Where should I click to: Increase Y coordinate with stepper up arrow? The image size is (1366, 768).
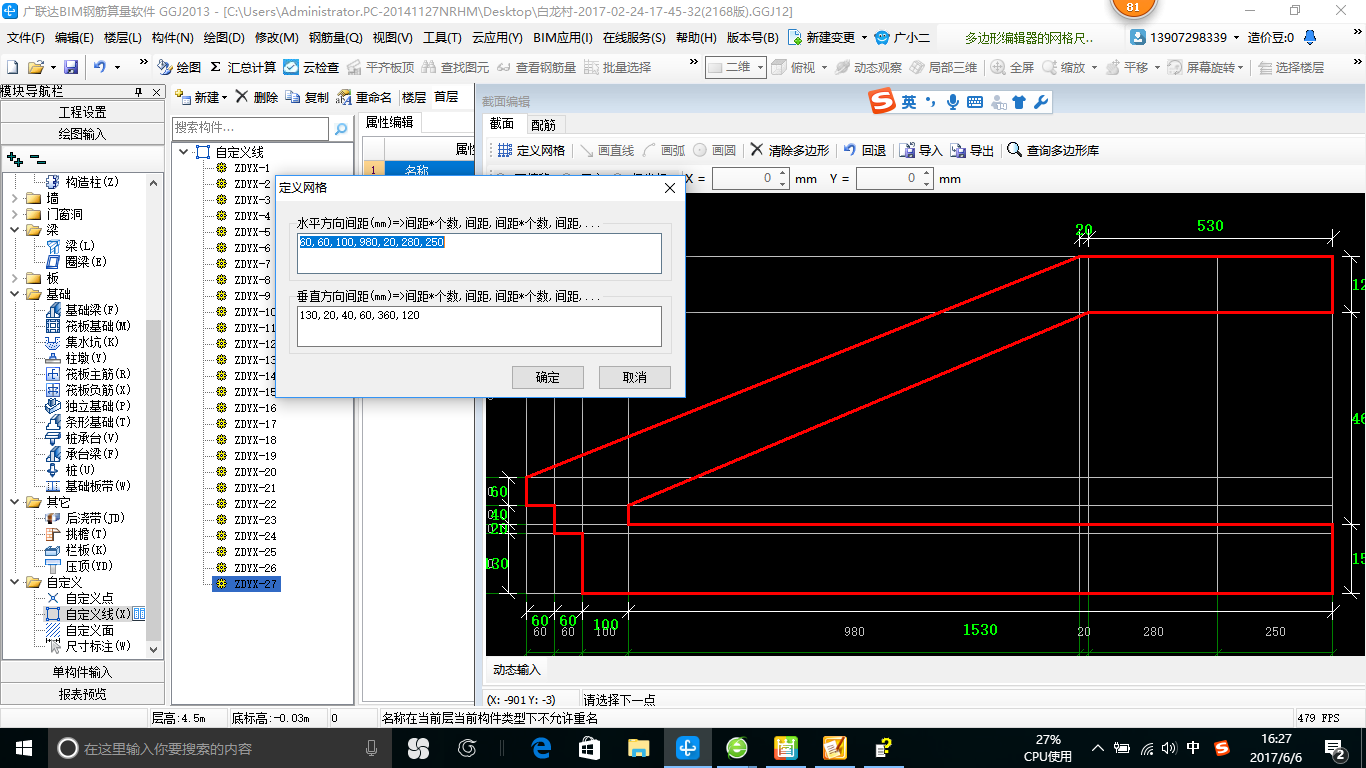(x=927, y=173)
